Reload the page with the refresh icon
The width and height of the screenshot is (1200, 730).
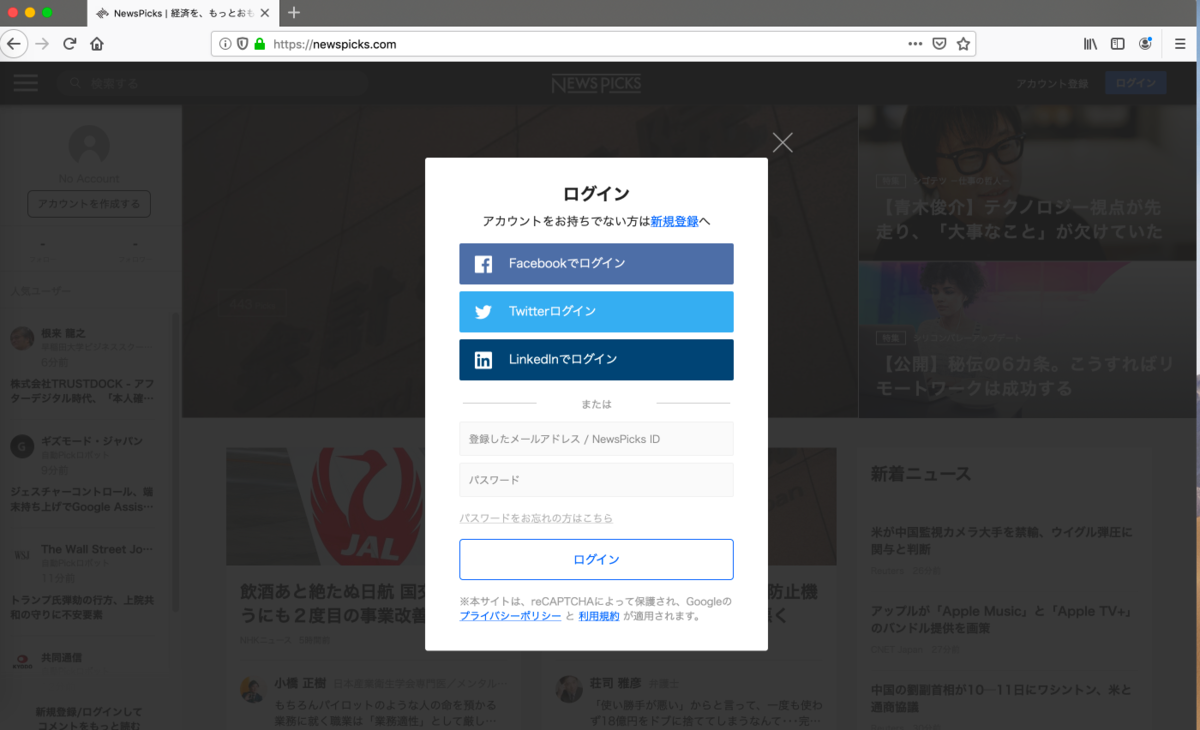(x=70, y=44)
